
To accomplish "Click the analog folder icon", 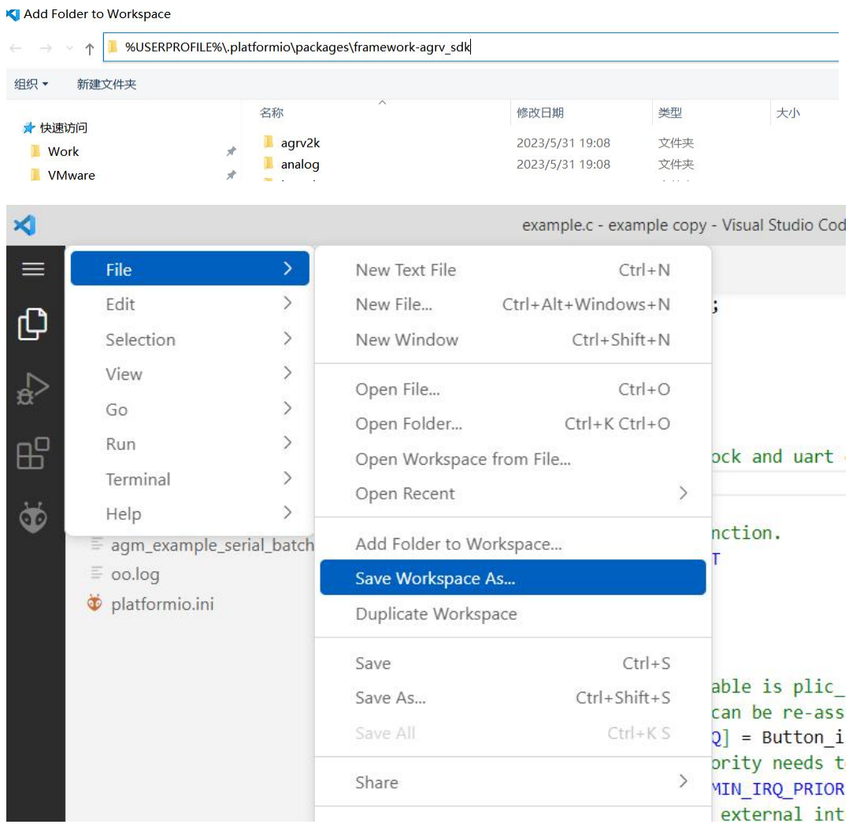I will tap(268, 163).
